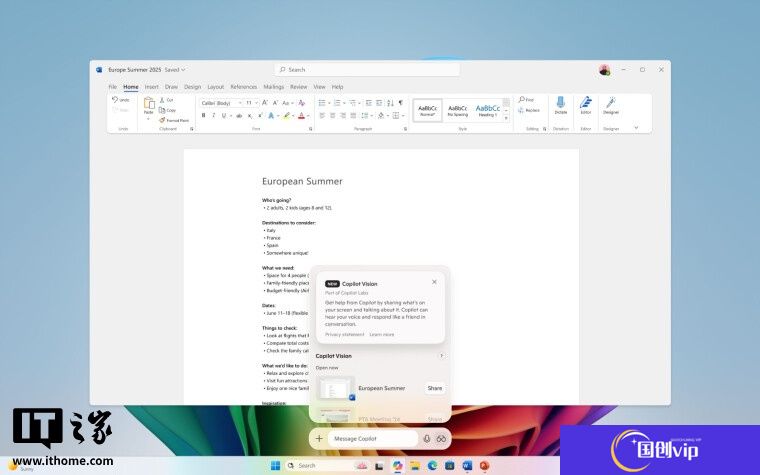Viewport: 760px width, 475px height.
Task: Collapse the ribbon using the chevron
Action: pyautogui.click(x=636, y=128)
